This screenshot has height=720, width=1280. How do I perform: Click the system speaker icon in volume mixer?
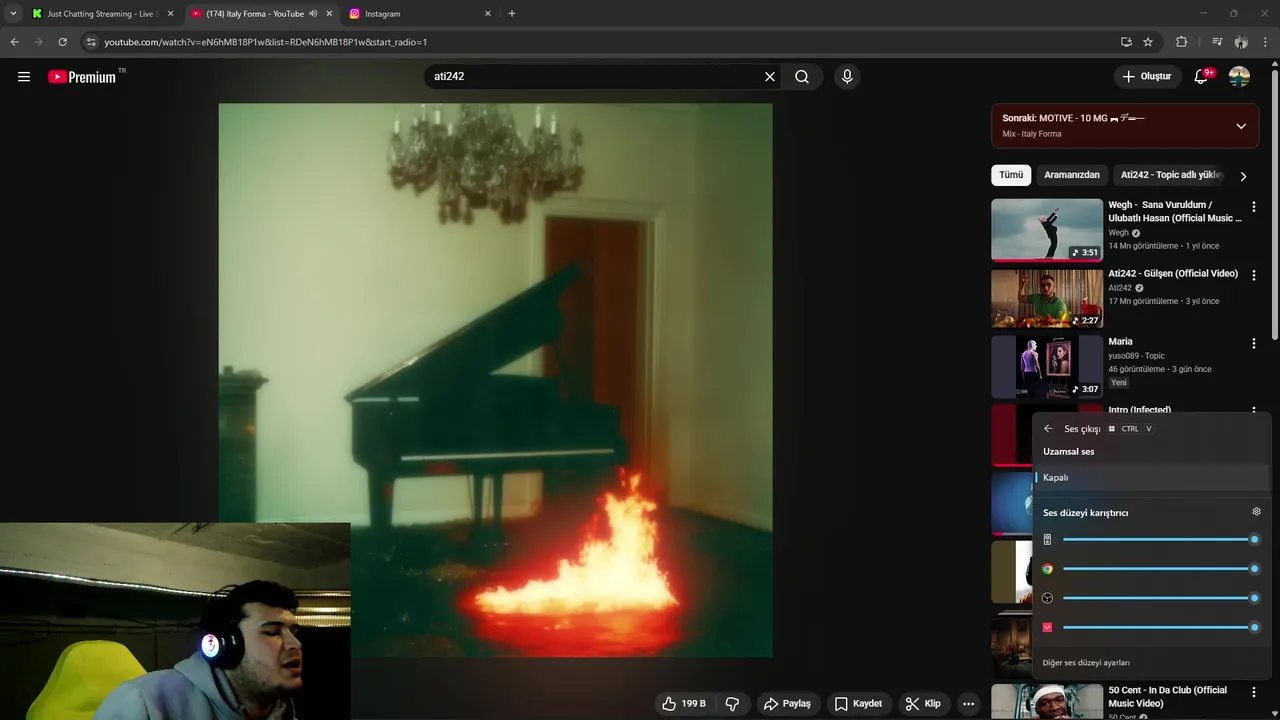[1047, 540]
